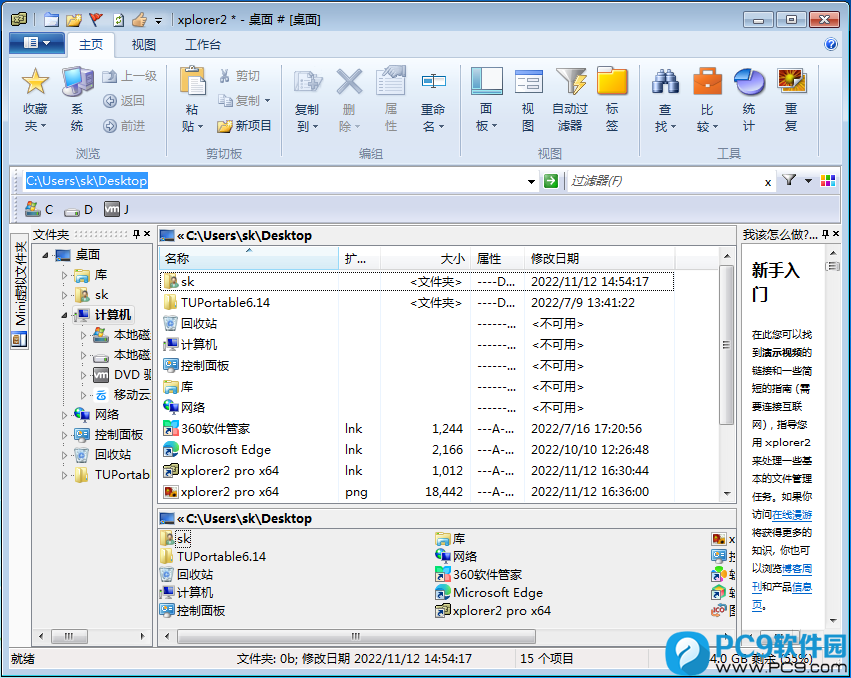Image resolution: width=851 pixels, height=678 pixels.
Task: Select Microsoft Edge in the bottom pane
Action: click(x=489, y=593)
